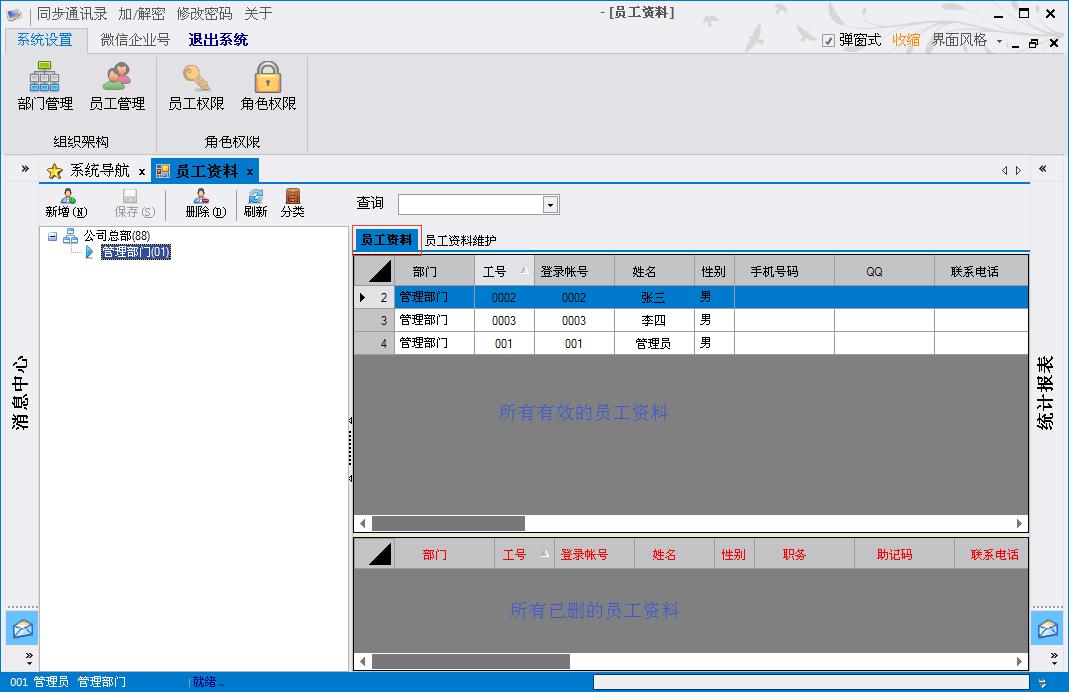The height and width of the screenshot is (692, 1069).
Task: Click 新增 add employee toolbar icon
Action: click(x=66, y=203)
